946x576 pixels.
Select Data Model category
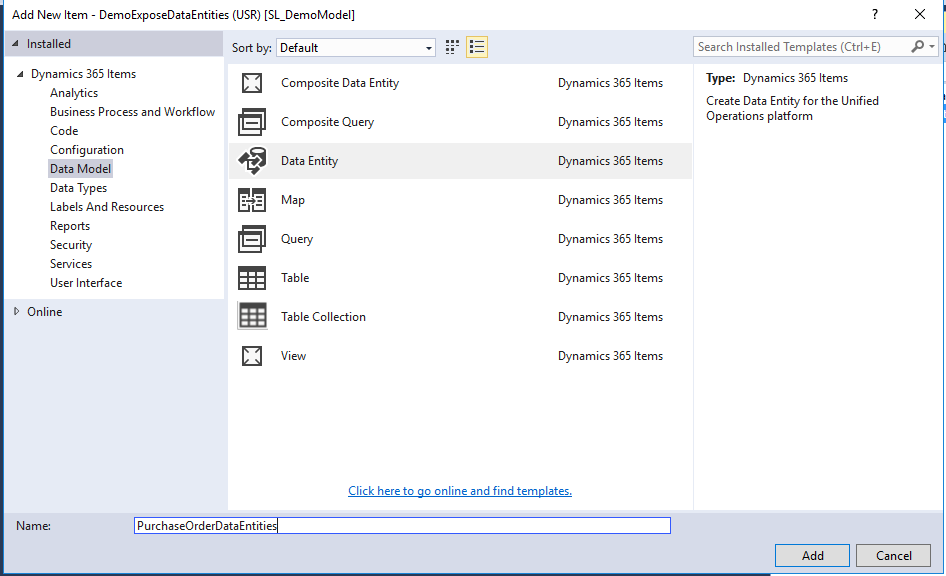(80, 169)
